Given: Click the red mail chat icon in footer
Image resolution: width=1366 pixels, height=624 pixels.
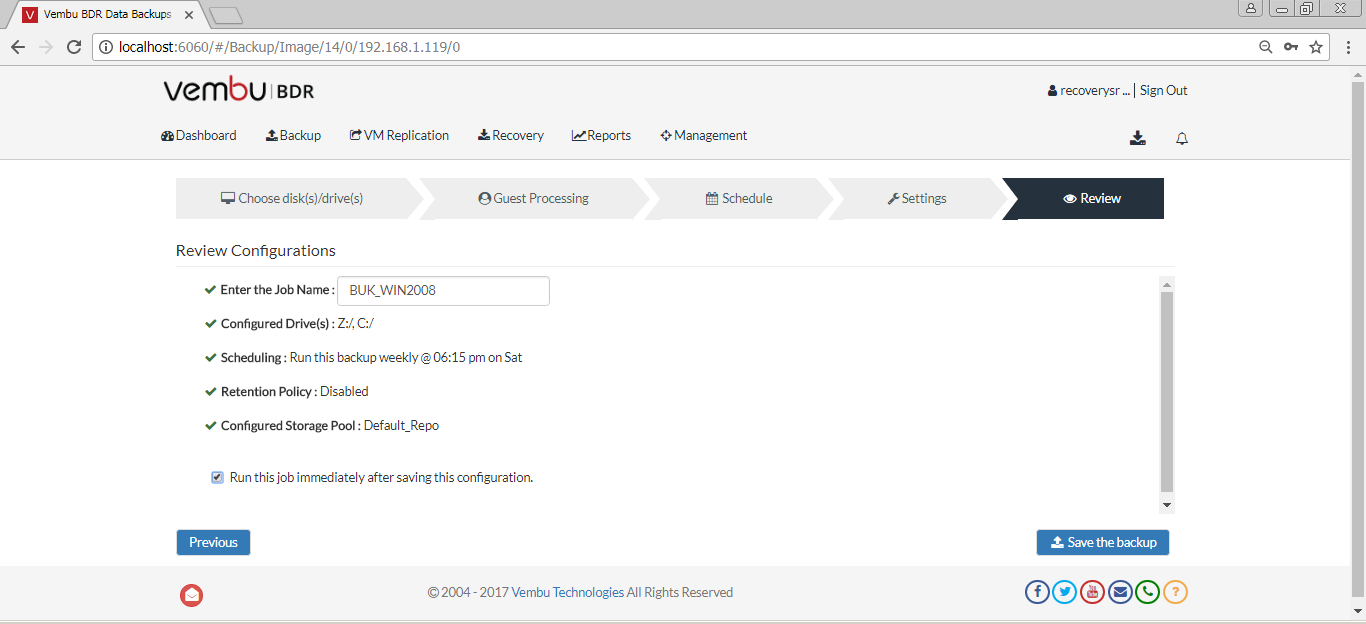Looking at the screenshot, I should coord(192,595).
